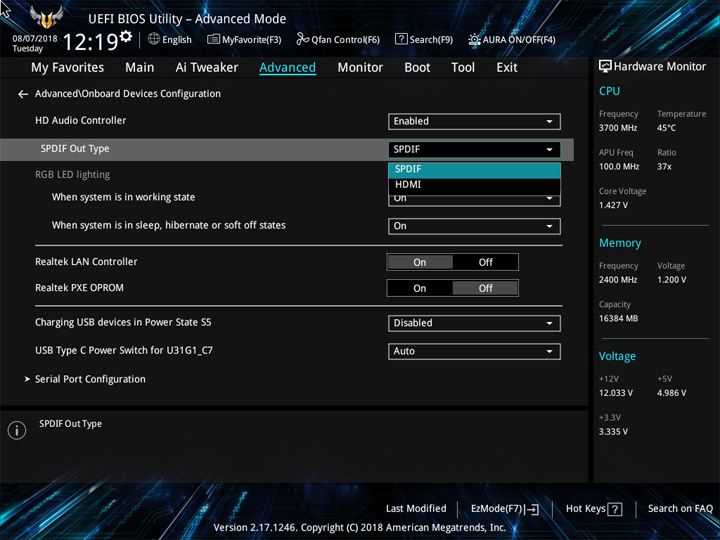Go to the Exit tab
Screen dimensions: 720x540
pyautogui.click(x=507, y=68)
